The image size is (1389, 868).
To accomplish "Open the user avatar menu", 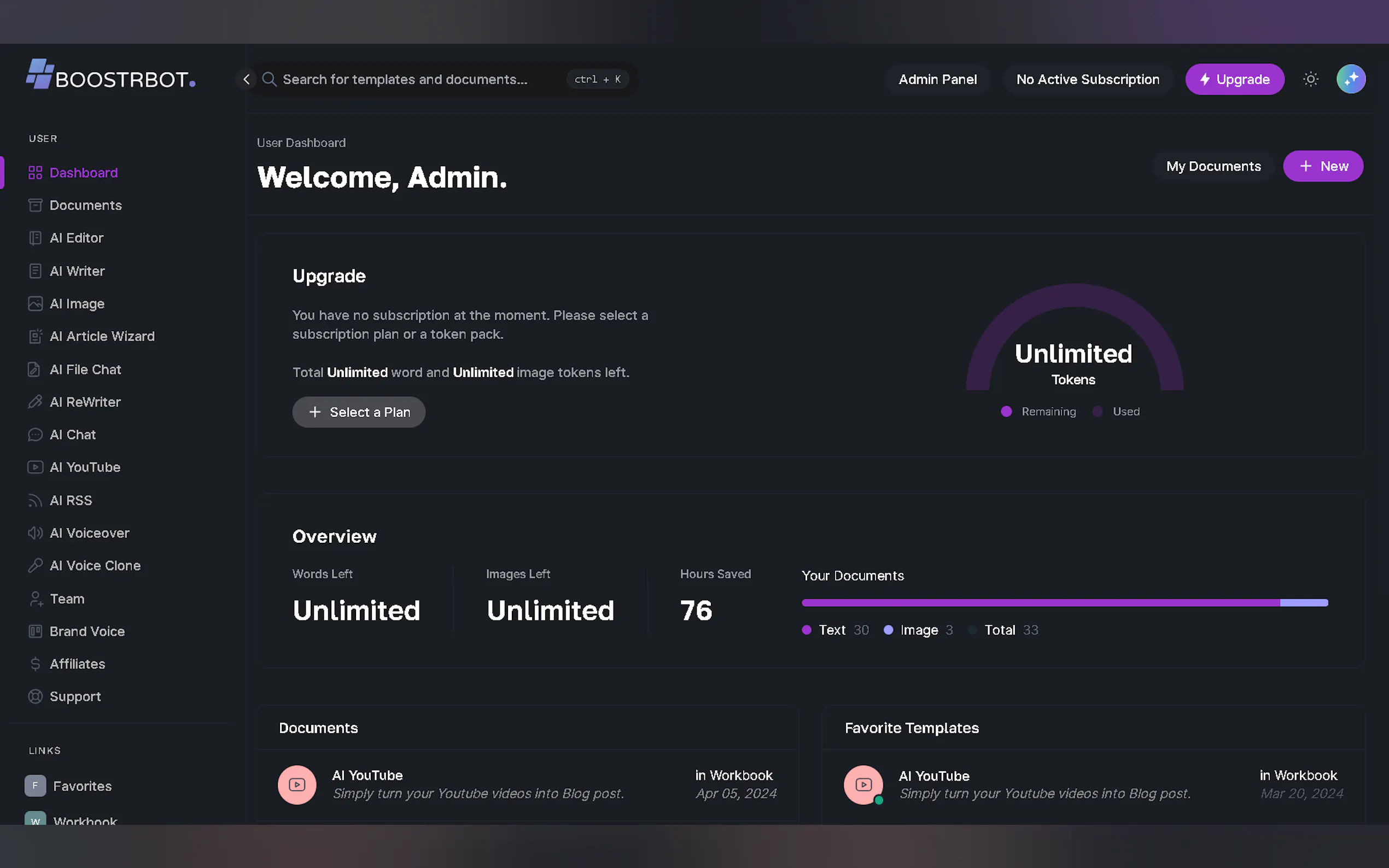I will pyautogui.click(x=1351, y=79).
